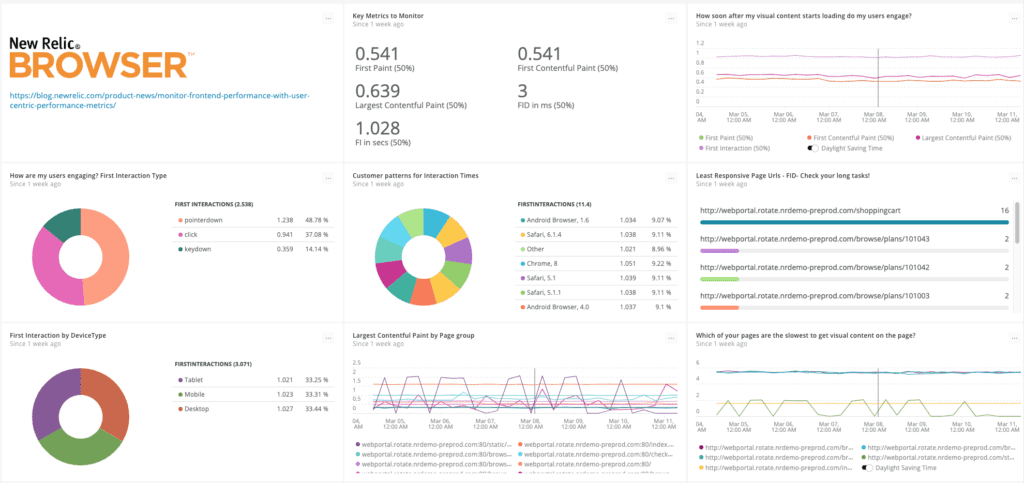Select Android Browser, 4.0 legend row
Image resolution: width=1024 pixels, height=483 pixels.
pos(597,306)
